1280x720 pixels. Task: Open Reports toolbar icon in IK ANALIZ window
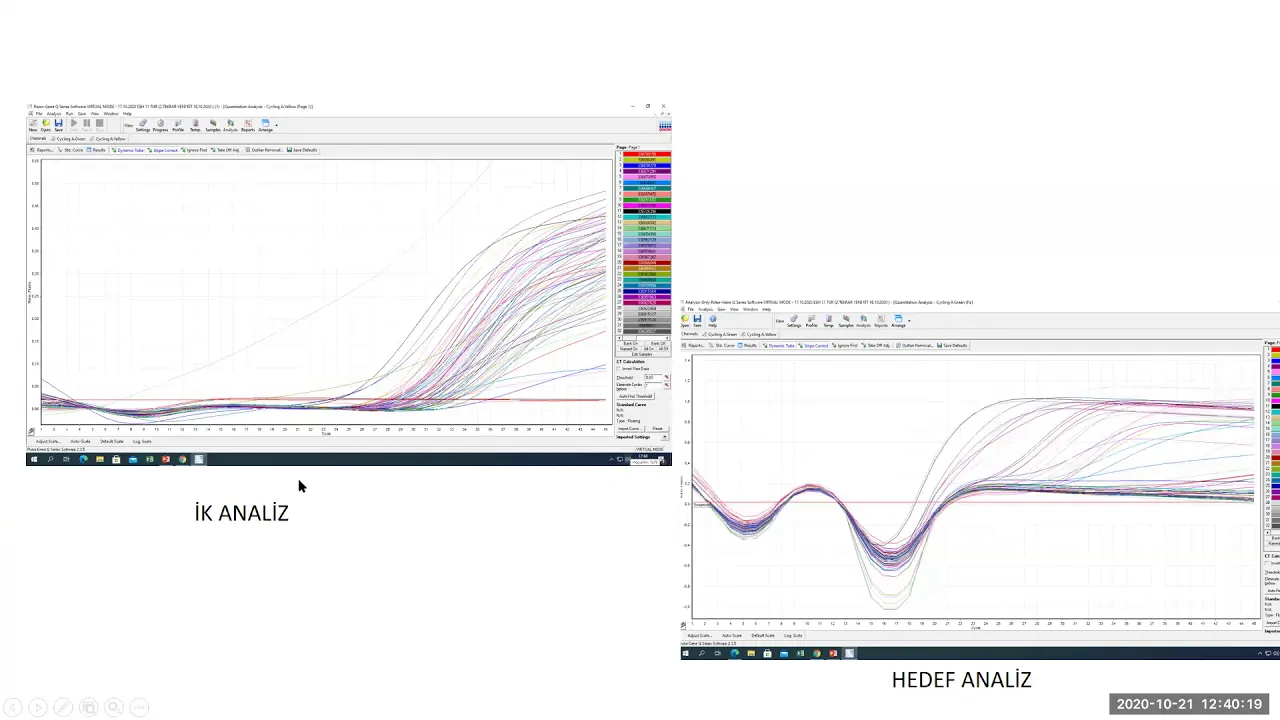(248, 125)
